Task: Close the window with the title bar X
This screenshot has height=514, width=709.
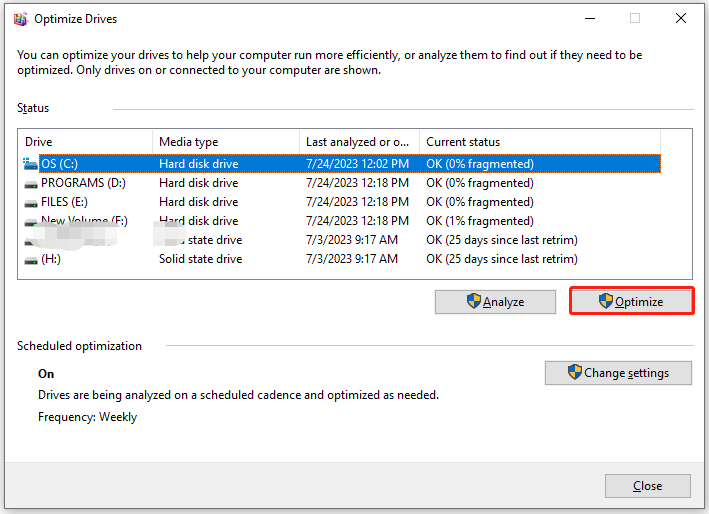Action: tap(681, 19)
